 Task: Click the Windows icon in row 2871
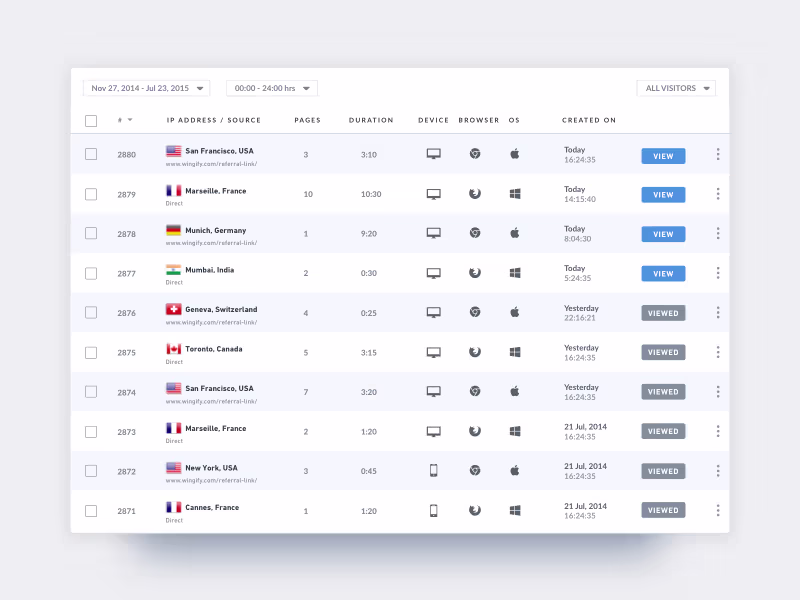515,510
